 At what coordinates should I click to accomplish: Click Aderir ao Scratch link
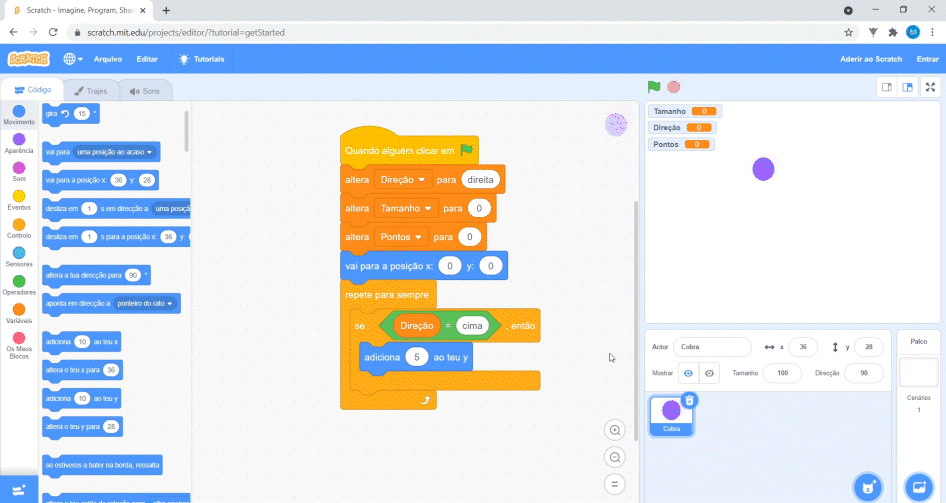click(871, 59)
